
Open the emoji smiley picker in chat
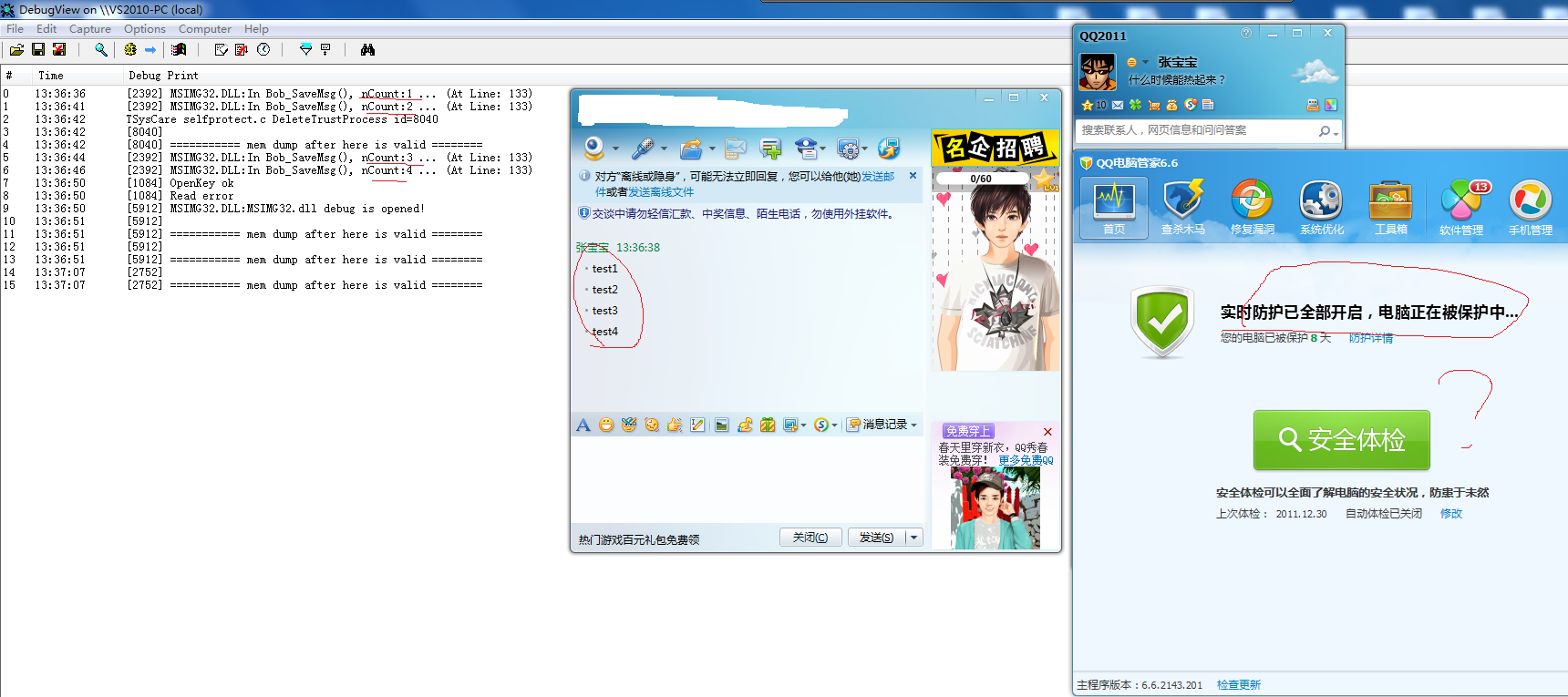[606, 425]
